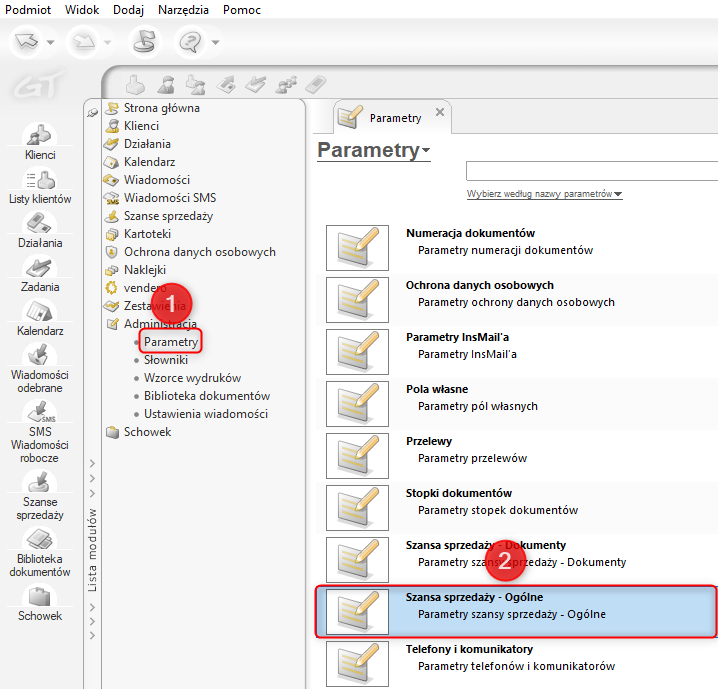Open SMS Wiadomości robocze sidebar shortcut

pyautogui.click(x=40, y=432)
